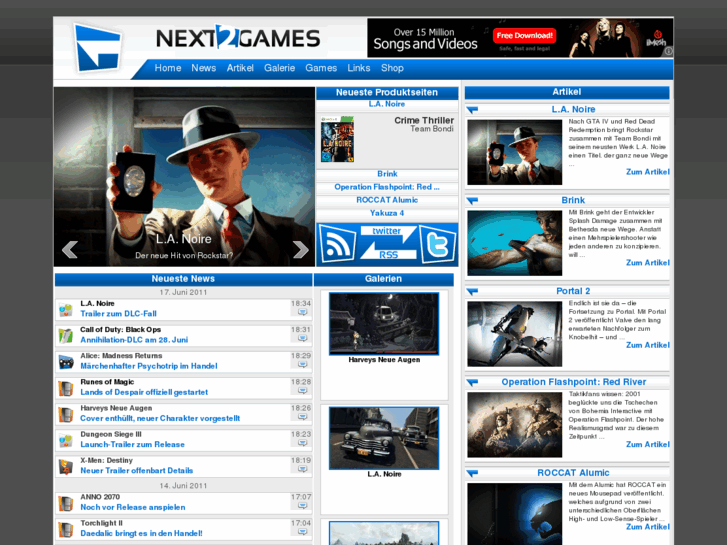Show previous slide with left arrow
727x545 pixels.
point(70,250)
